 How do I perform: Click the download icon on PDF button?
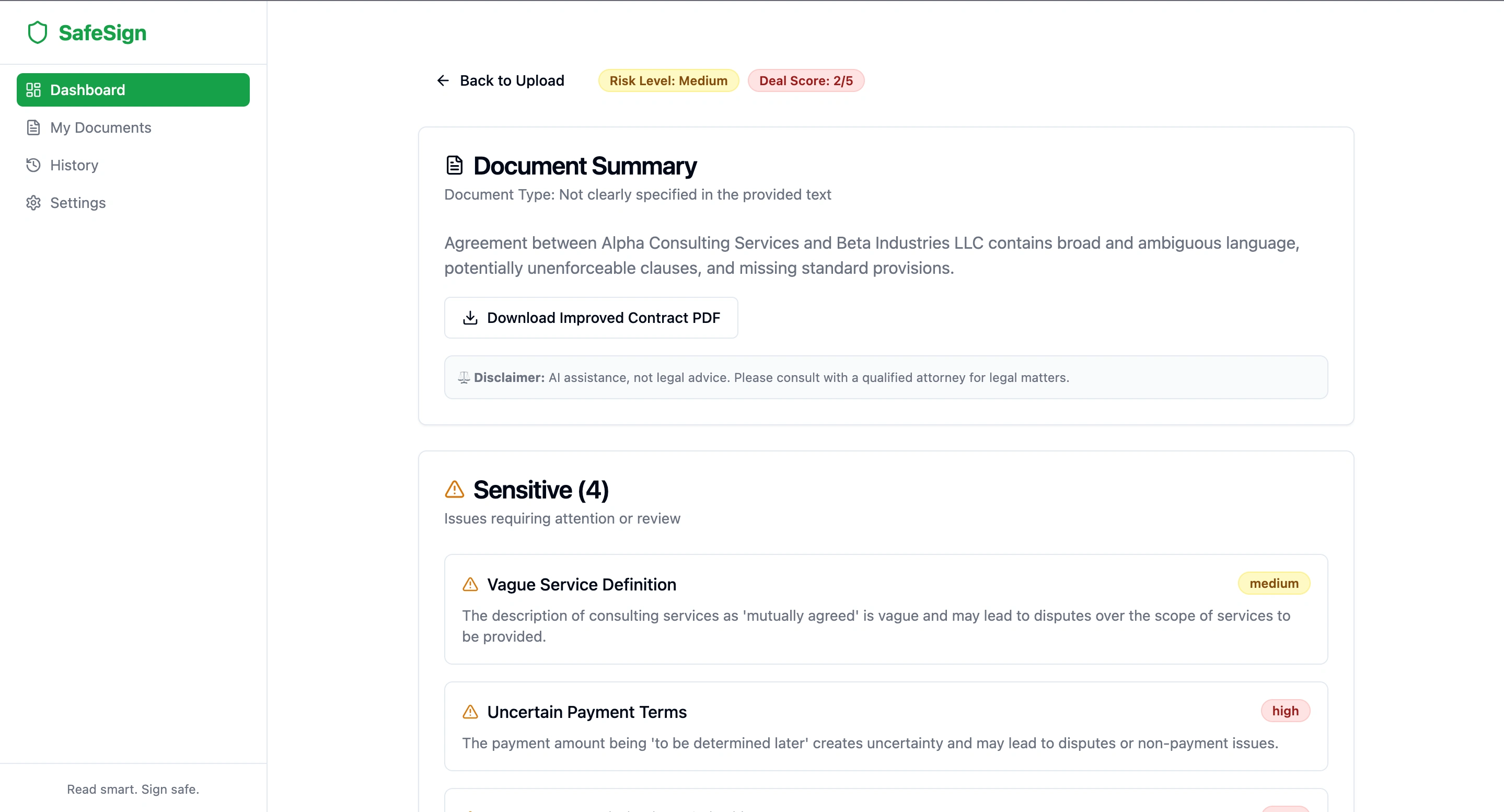pos(470,318)
